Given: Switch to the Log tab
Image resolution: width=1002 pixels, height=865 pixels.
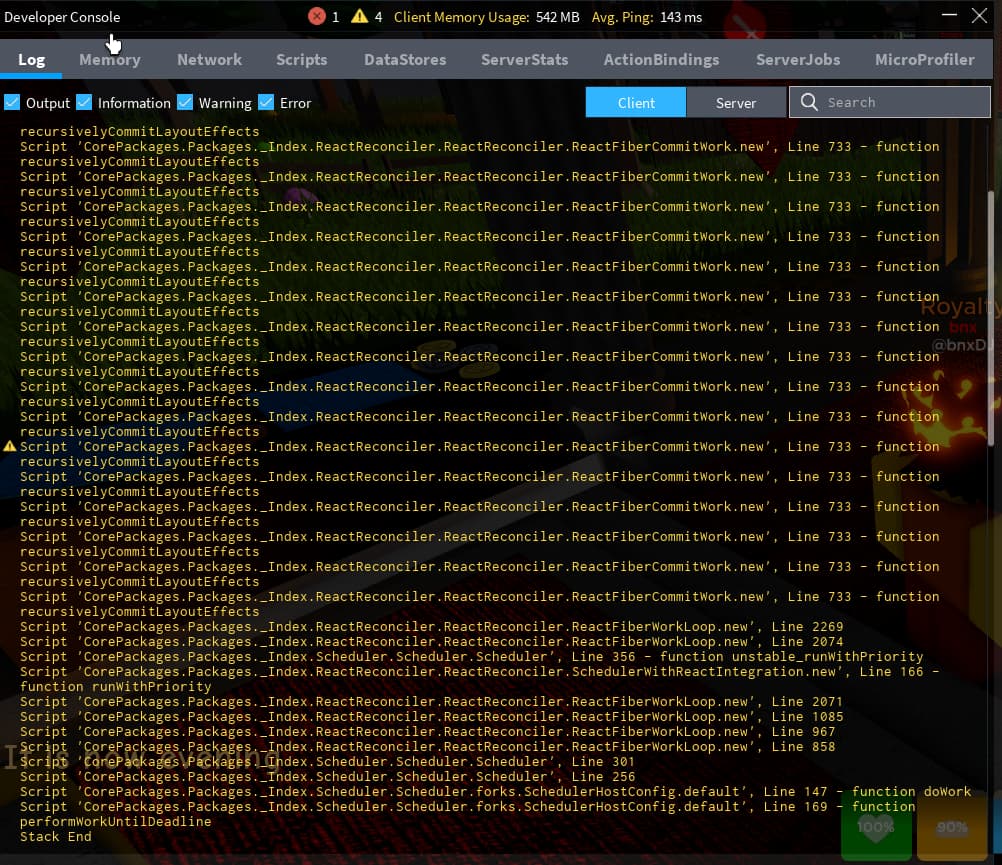Looking at the screenshot, I should pyautogui.click(x=31, y=59).
